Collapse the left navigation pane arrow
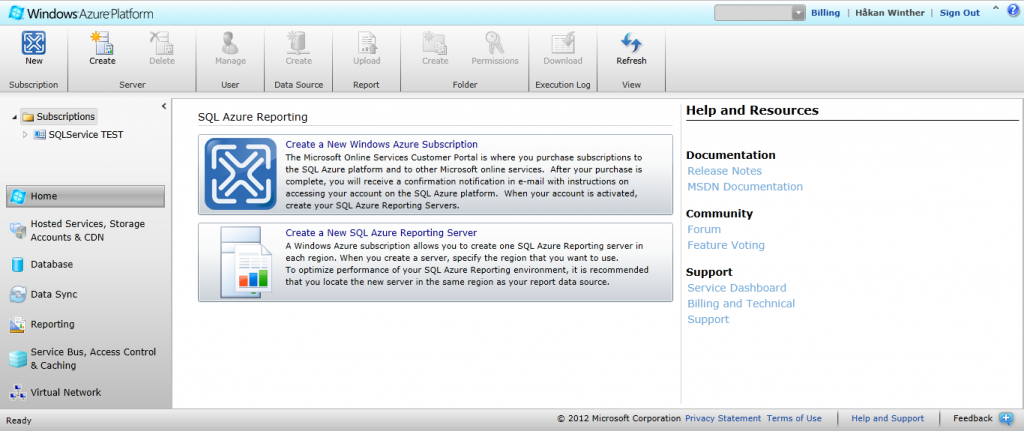This screenshot has width=1024, height=431. pos(164,106)
